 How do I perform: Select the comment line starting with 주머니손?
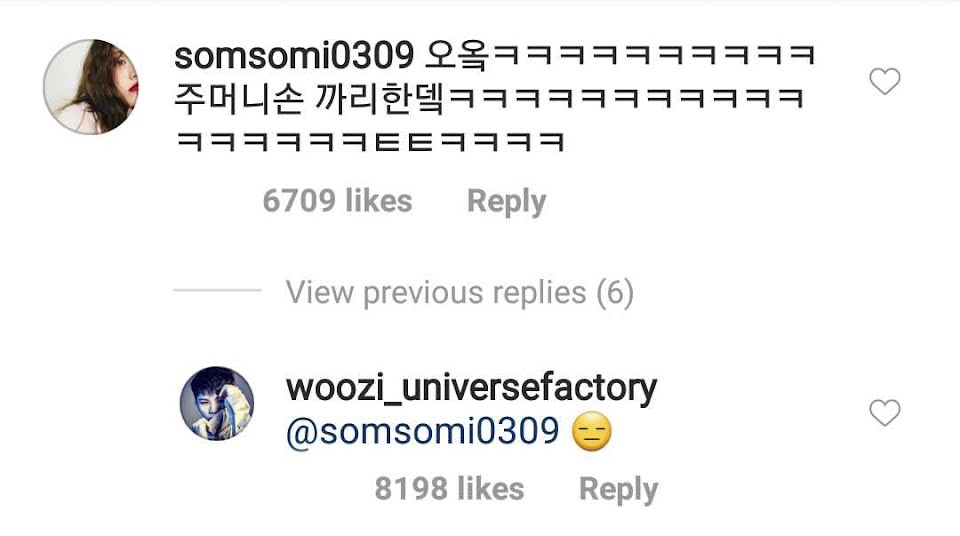click(489, 99)
